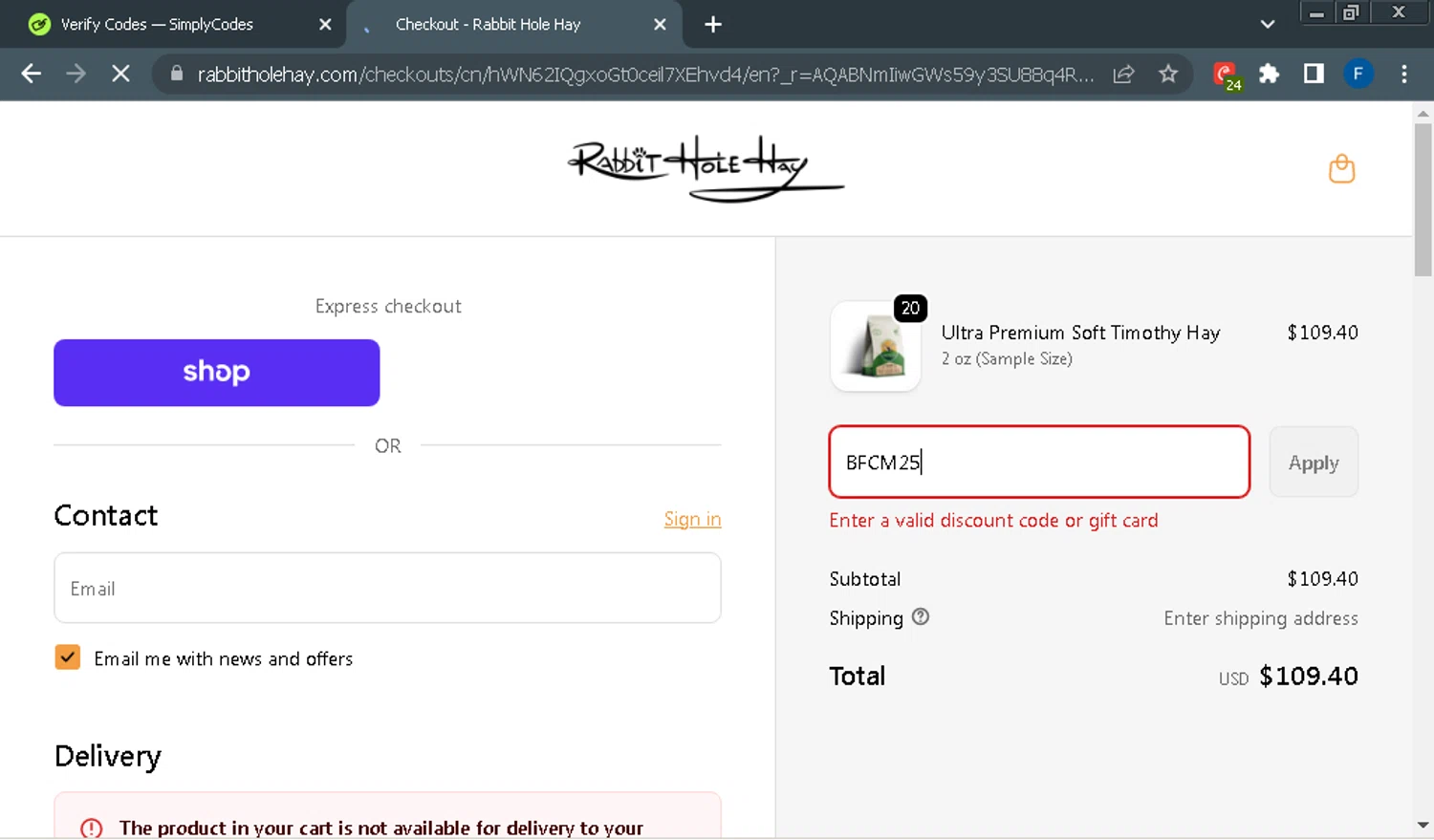Click the scrollbar down arrow

tap(1423, 825)
